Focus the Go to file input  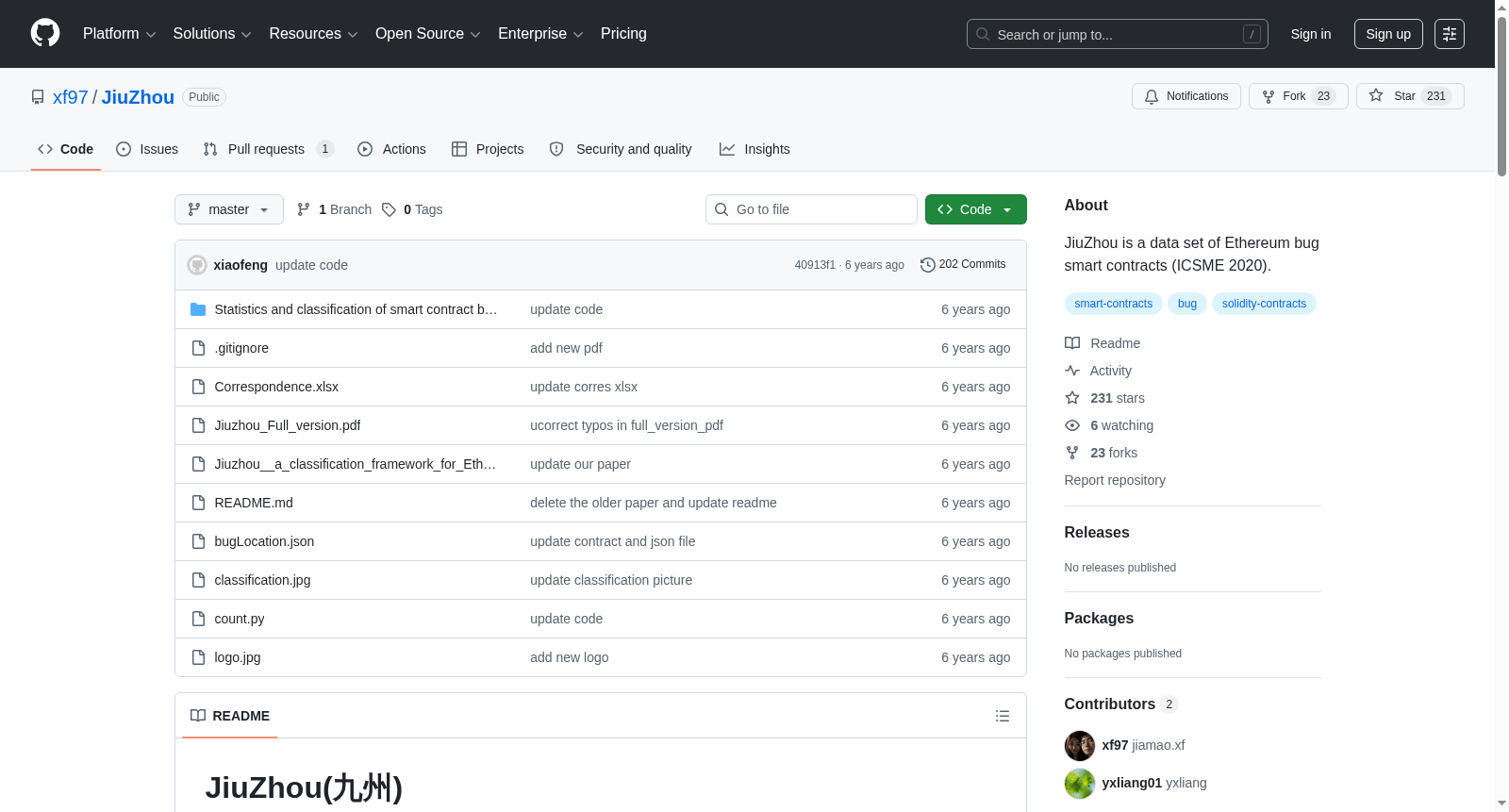tap(811, 209)
